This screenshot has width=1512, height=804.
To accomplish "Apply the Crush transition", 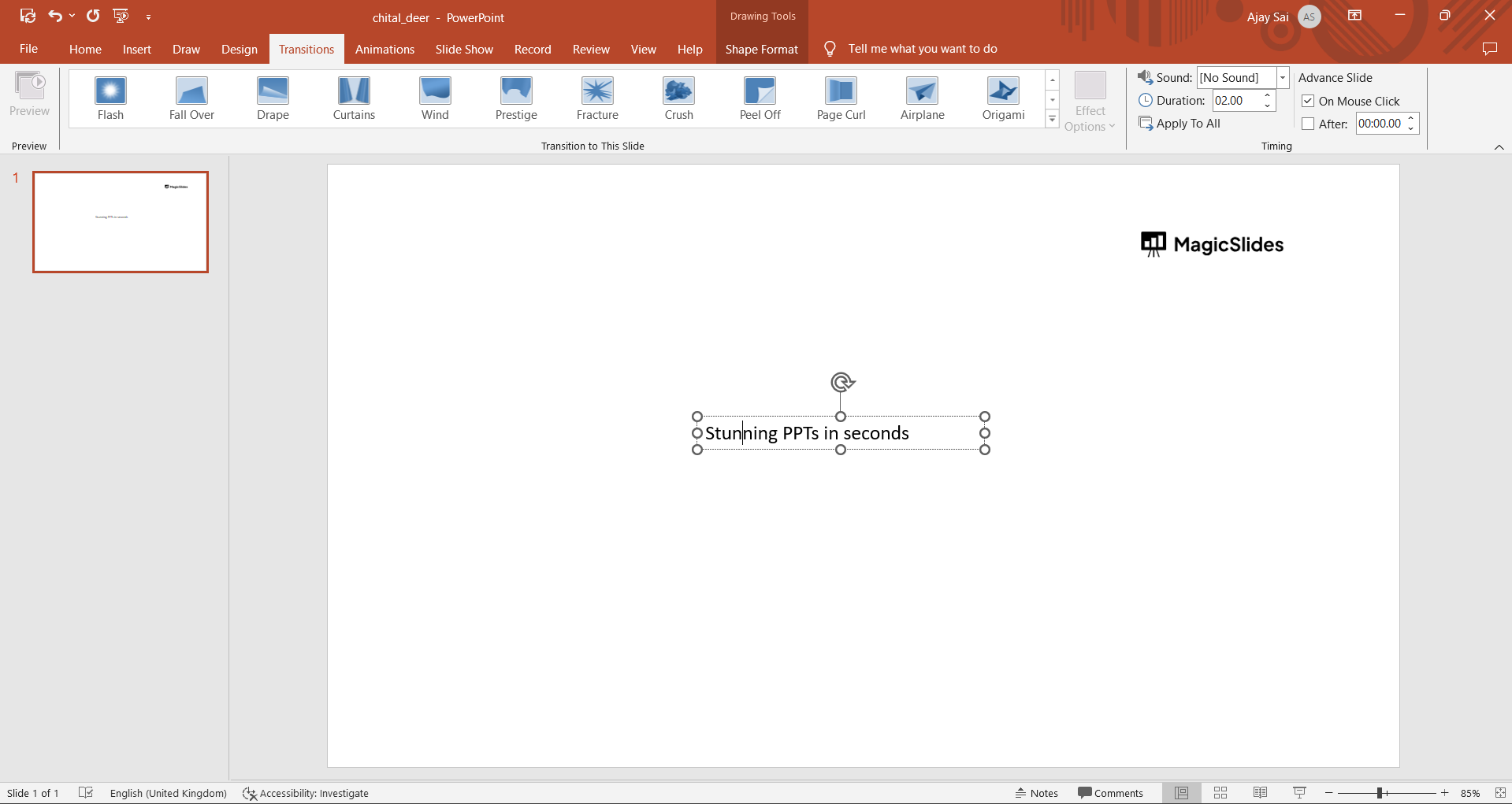I will [678, 98].
